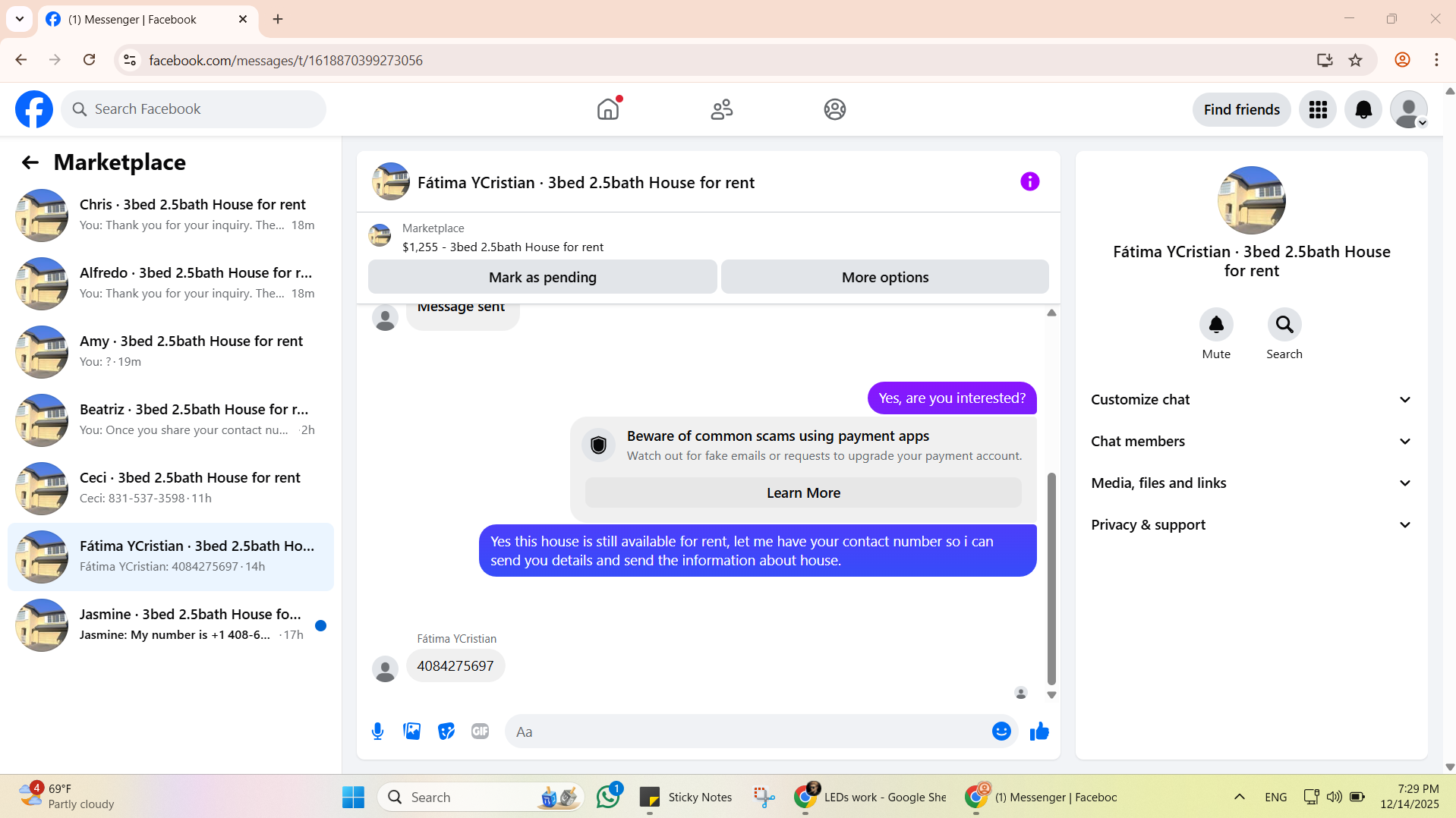This screenshot has height=818, width=1456.
Task: Click Windows taskbar Search box
Action: (x=481, y=797)
